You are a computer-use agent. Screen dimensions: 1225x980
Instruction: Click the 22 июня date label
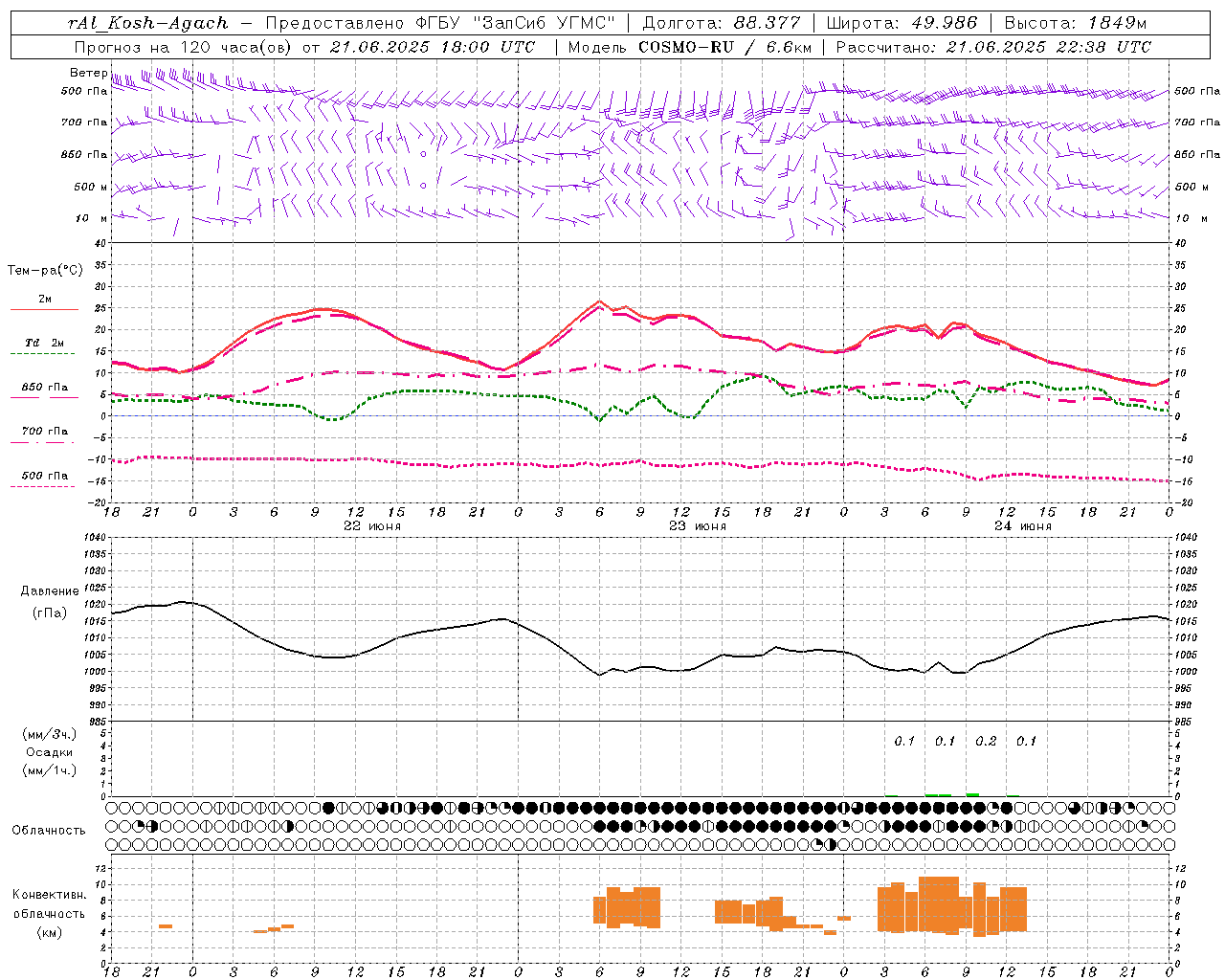[372, 526]
